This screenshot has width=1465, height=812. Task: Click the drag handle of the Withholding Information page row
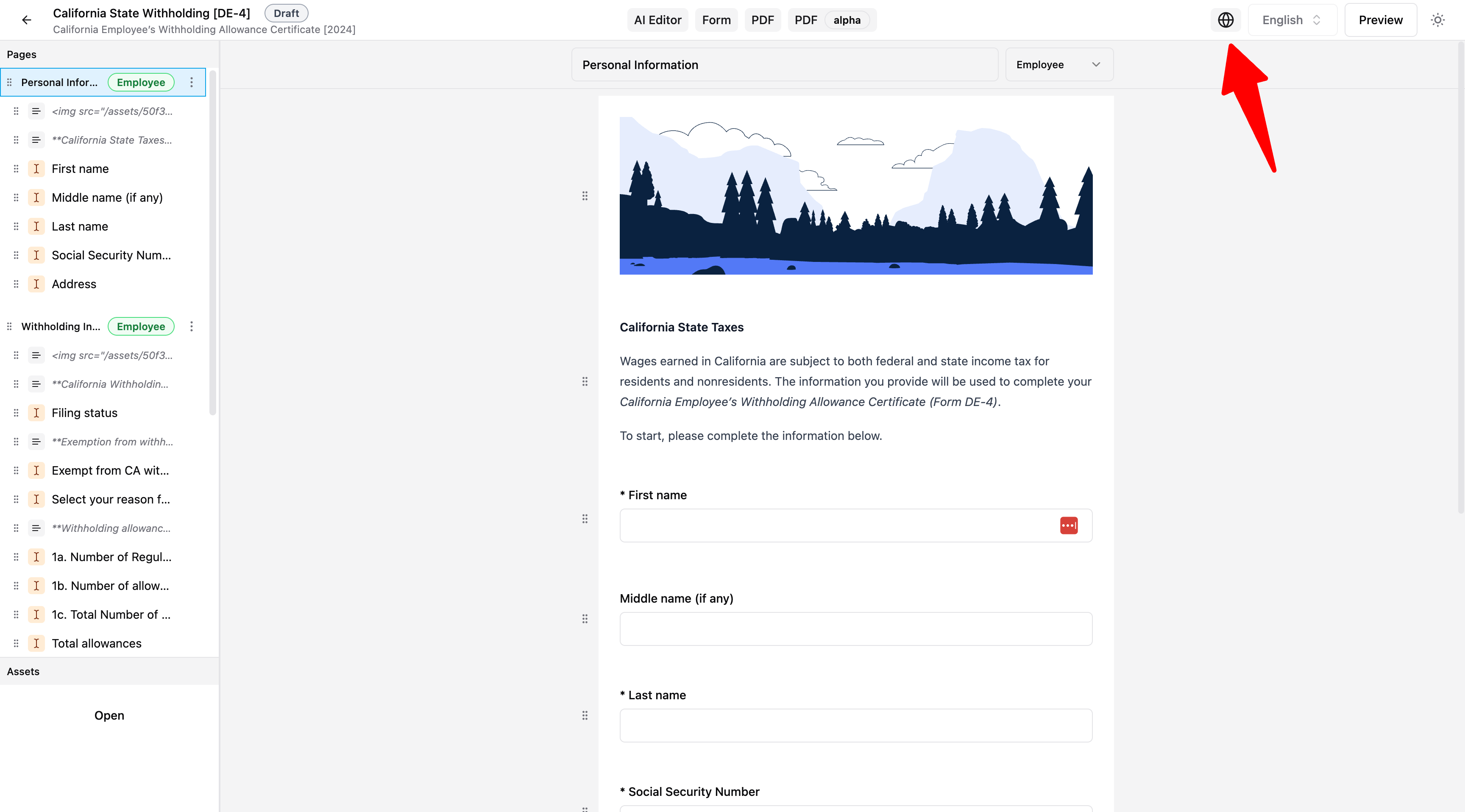[9, 326]
